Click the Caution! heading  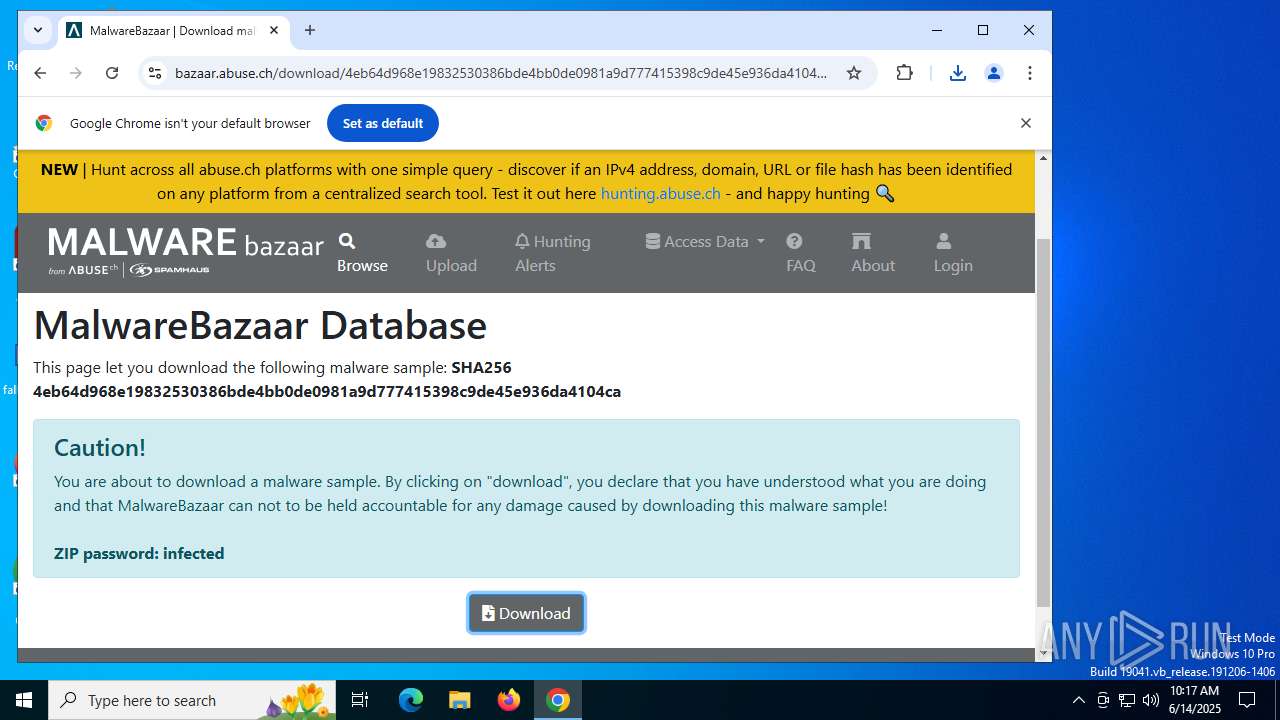click(x=100, y=447)
